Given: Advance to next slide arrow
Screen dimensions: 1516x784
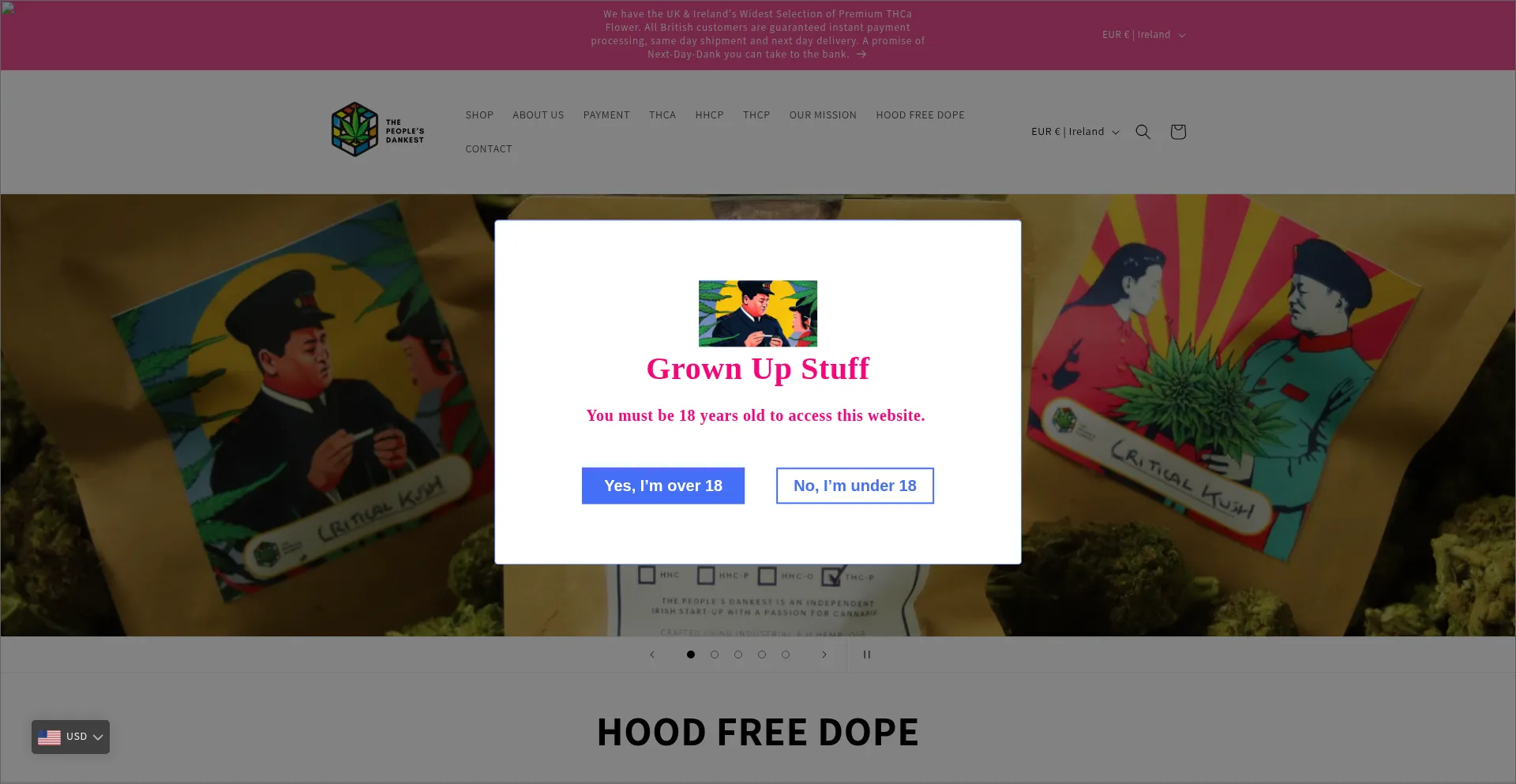Looking at the screenshot, I should pyautogui.click(x=824, y=655).
